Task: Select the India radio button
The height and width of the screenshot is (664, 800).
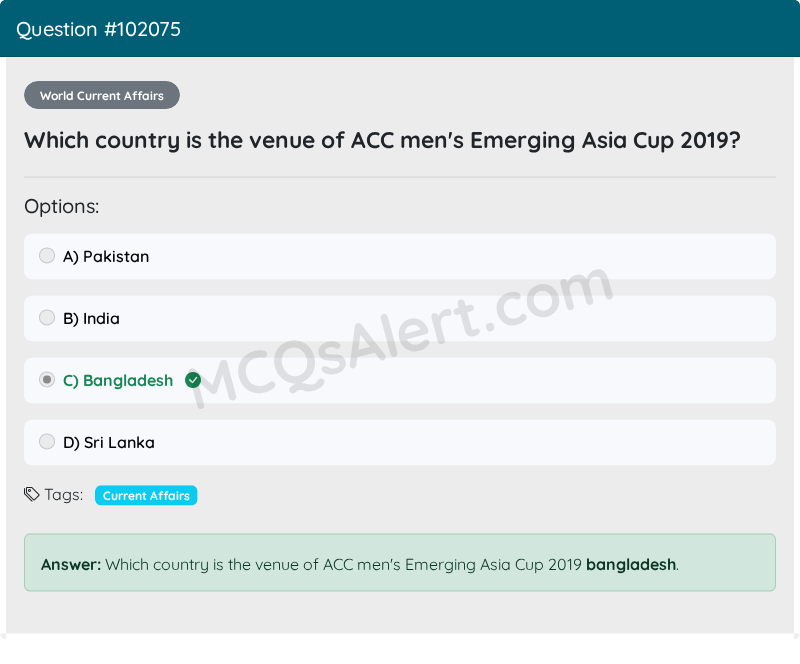Action: click(47, 318)
